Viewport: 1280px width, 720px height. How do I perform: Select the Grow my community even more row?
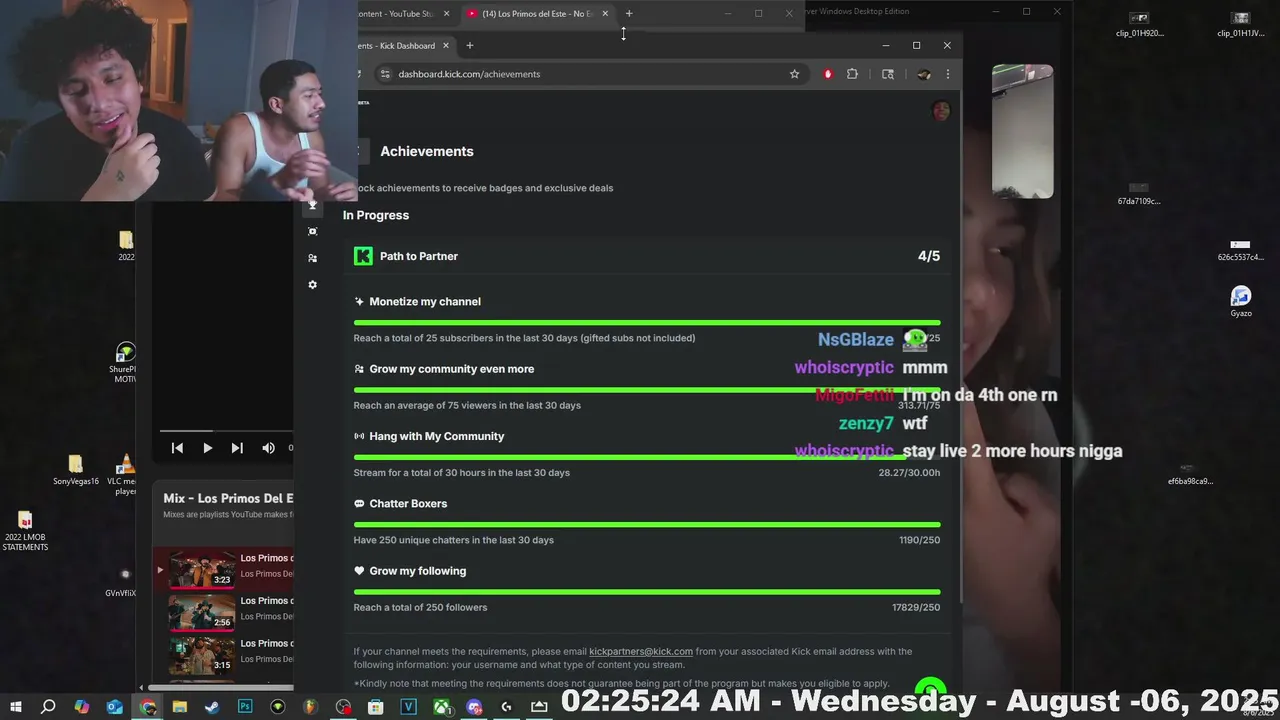[x=647, y=385]
